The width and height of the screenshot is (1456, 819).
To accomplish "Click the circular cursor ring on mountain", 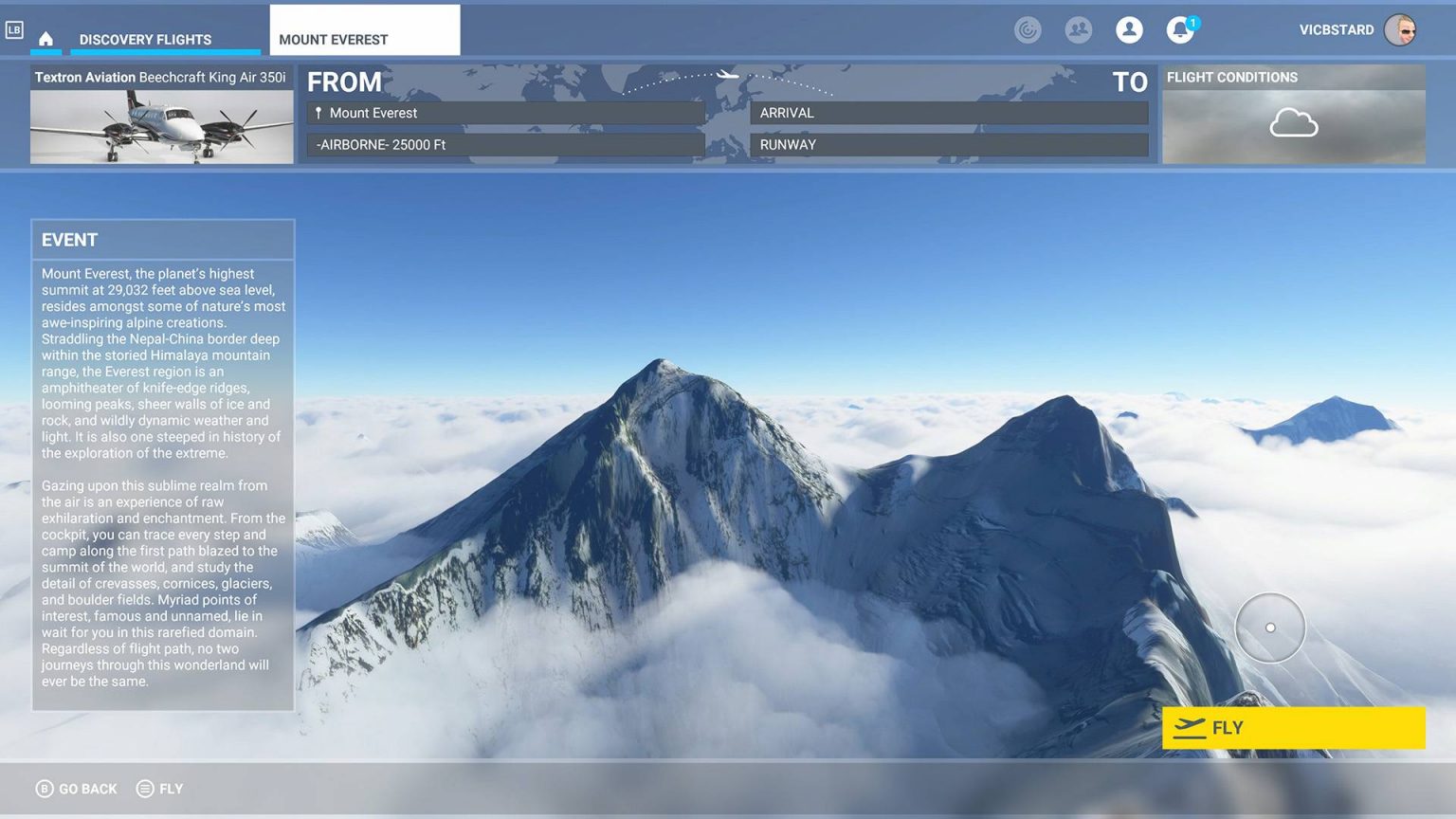I will click(1270, 628).
